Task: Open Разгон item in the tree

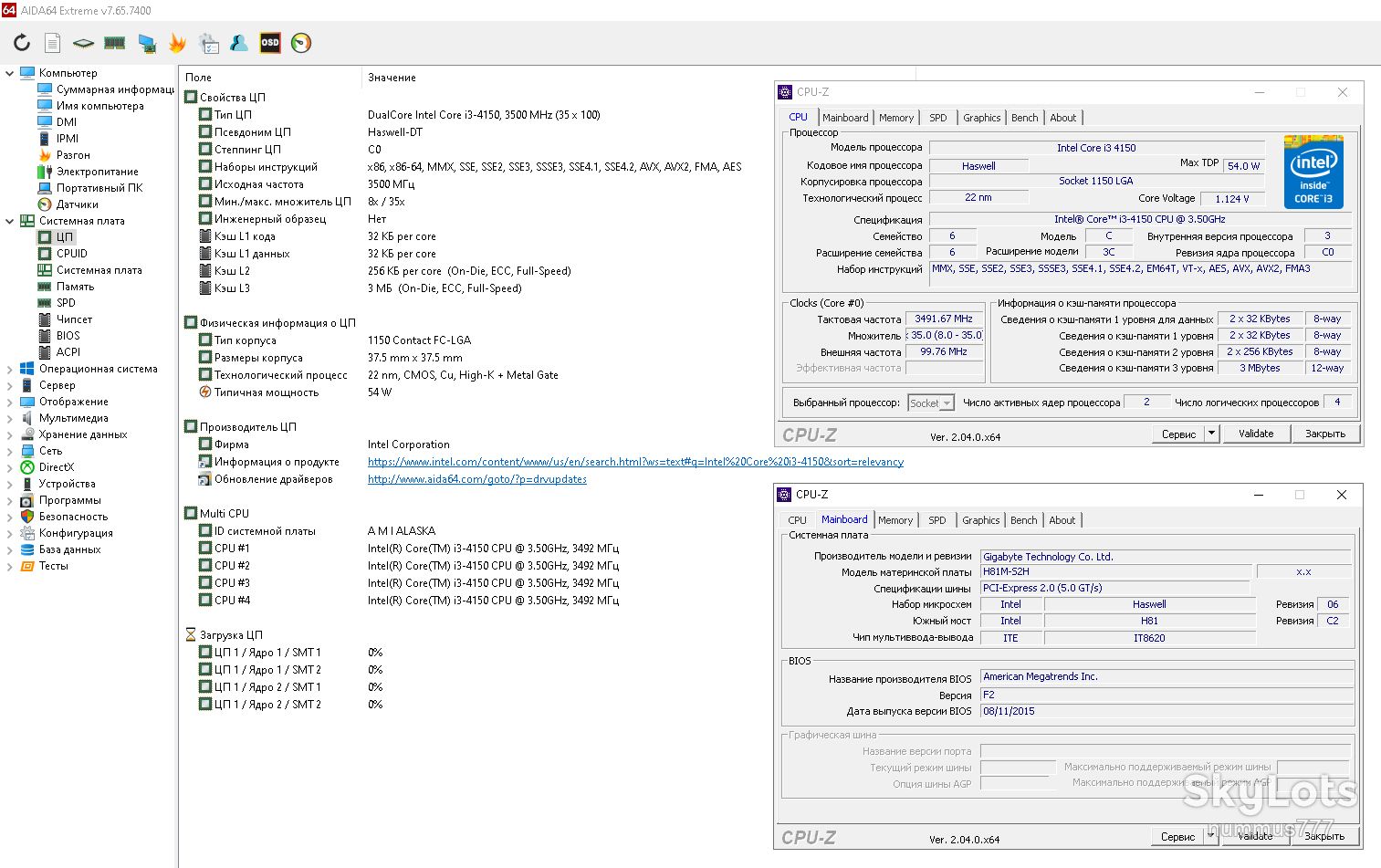Action: click(x=73, y=155)
